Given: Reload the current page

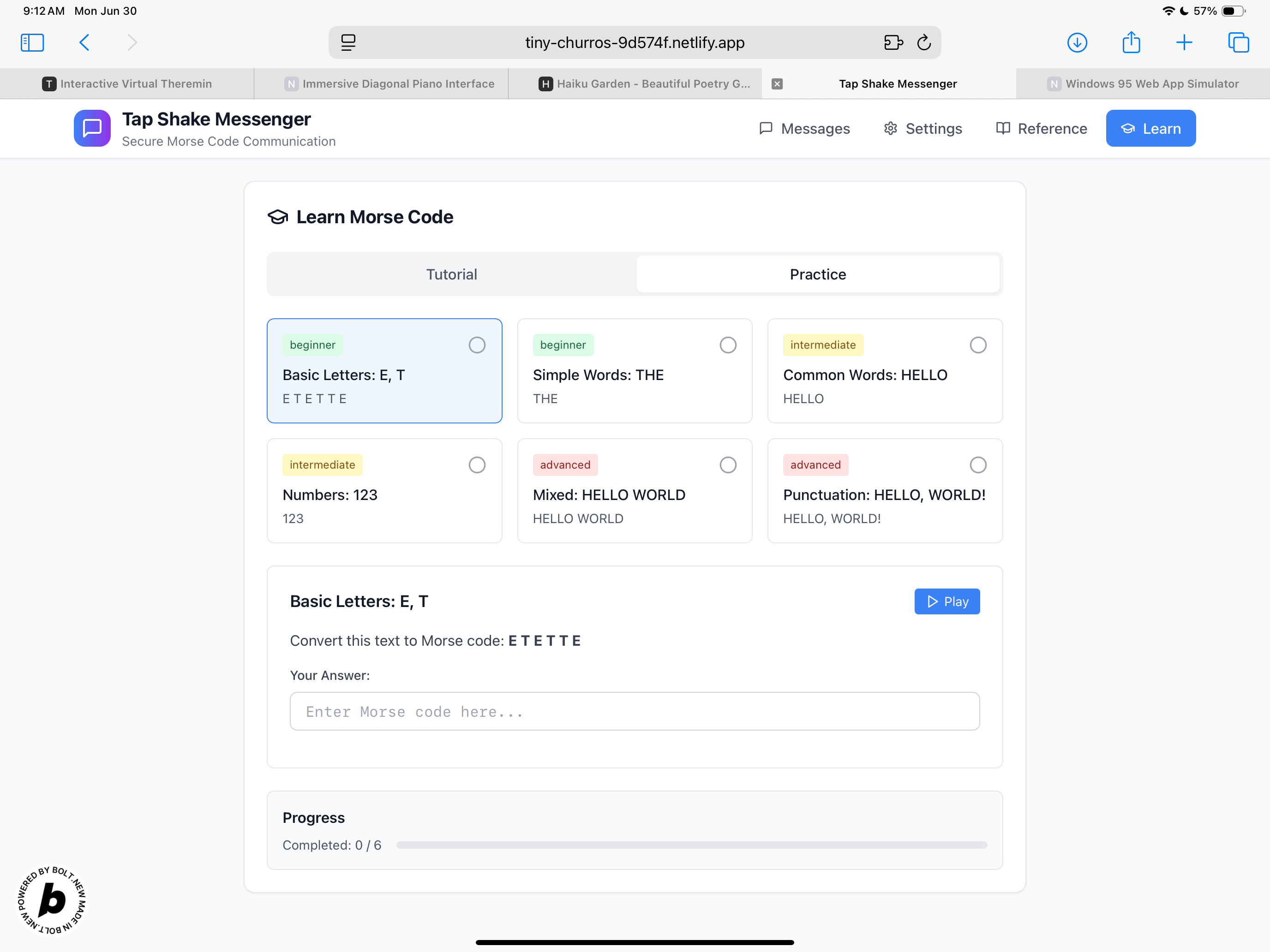Looking at the screenshot, I should pos(924,42).
